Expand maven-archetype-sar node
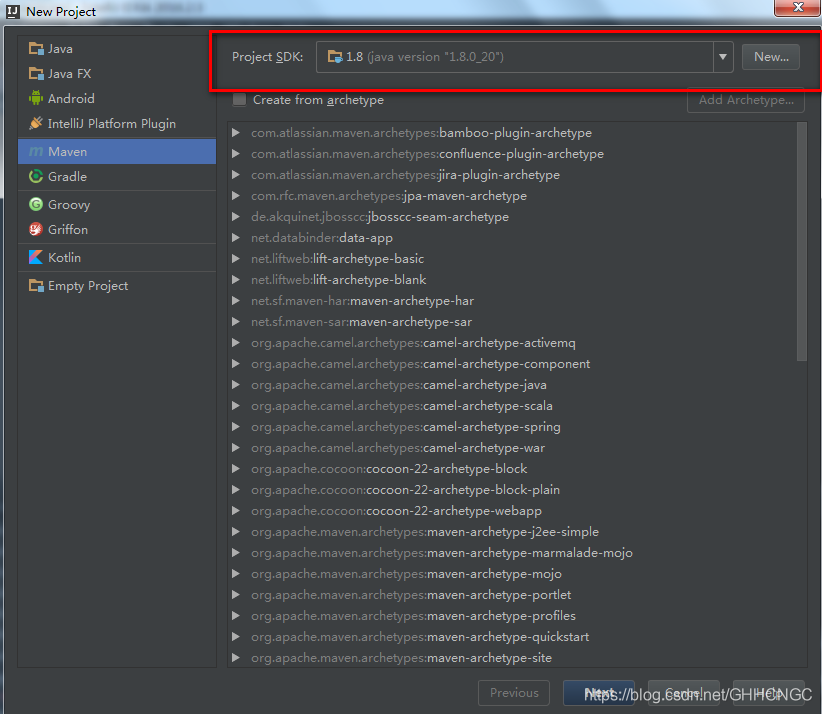822x714 pixels. click(x=236, y=321)
